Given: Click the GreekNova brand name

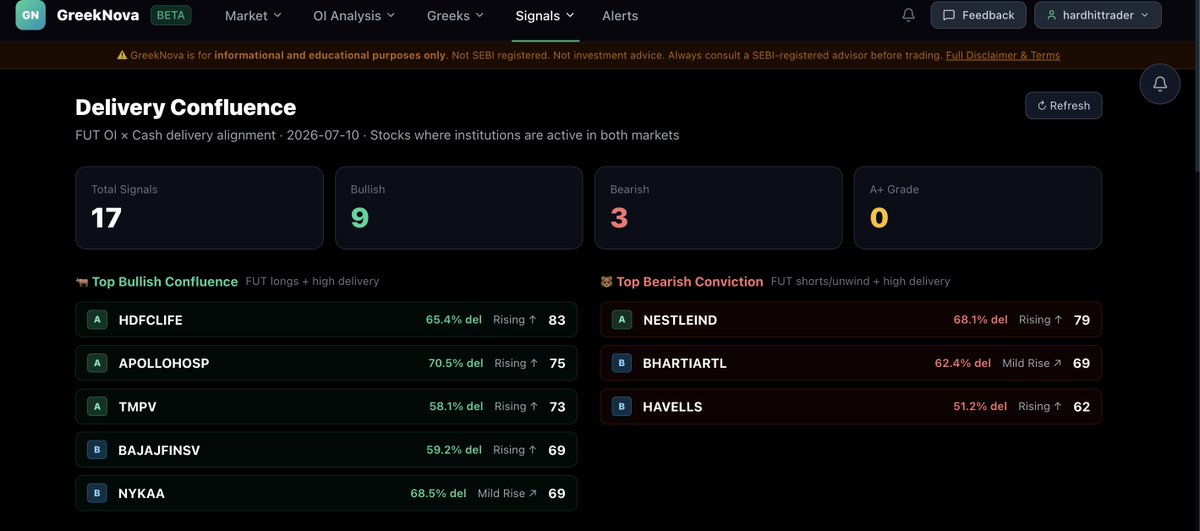Looking at the screenshot, I should [99, 15].
